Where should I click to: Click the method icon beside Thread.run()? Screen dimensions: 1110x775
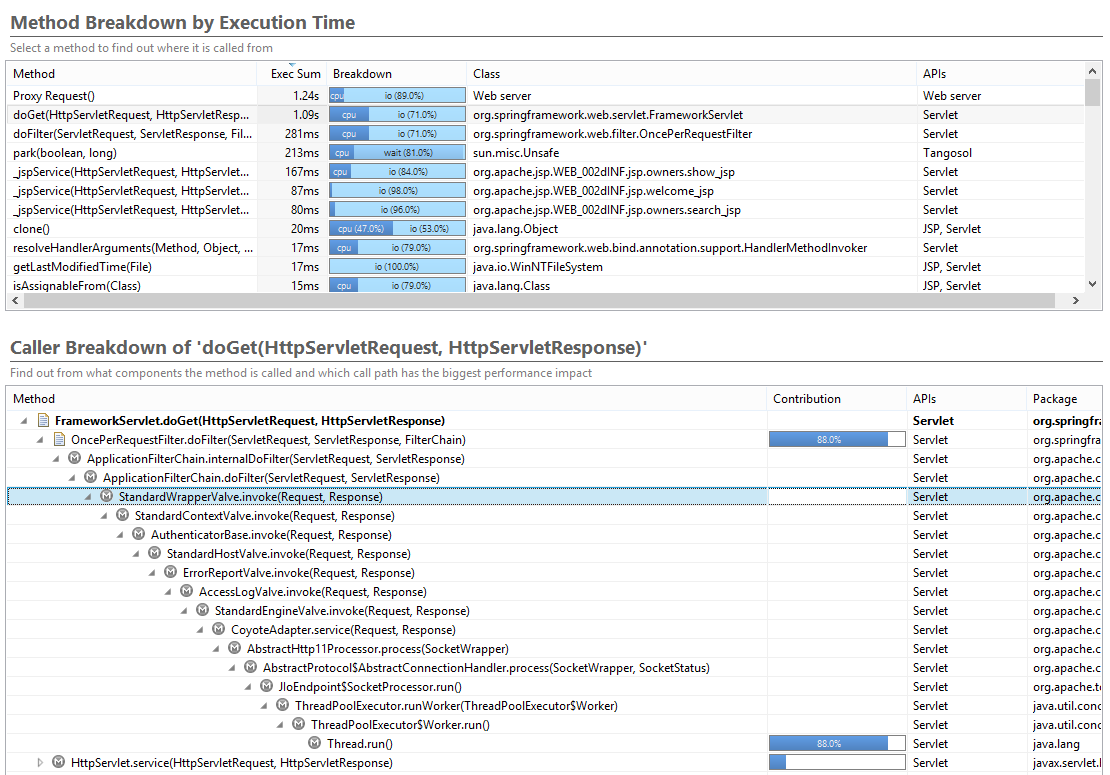315,744
